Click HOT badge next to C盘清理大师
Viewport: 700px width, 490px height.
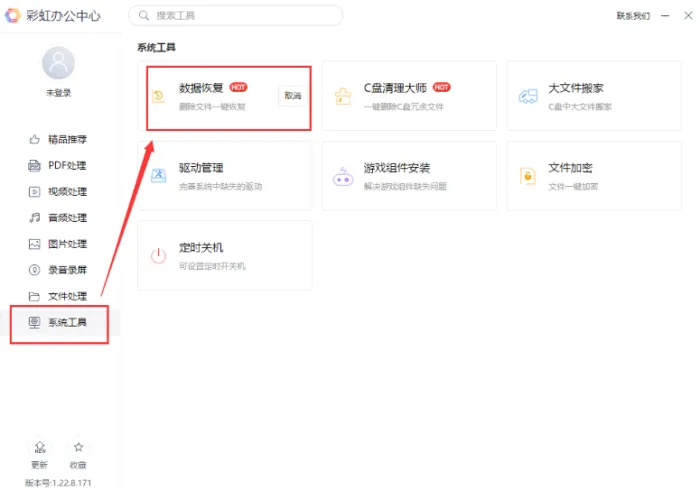442,87
